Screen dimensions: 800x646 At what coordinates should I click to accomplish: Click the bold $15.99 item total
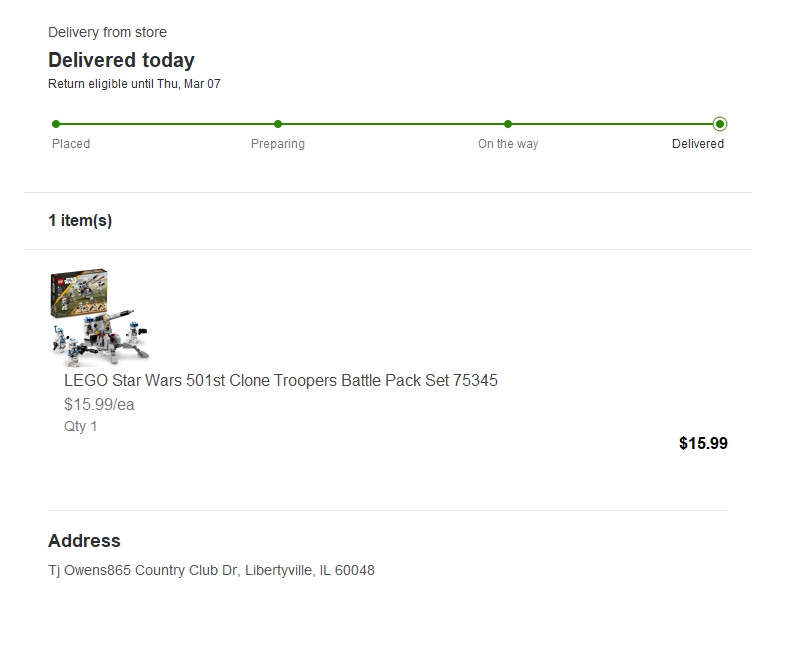click(703, 443)
